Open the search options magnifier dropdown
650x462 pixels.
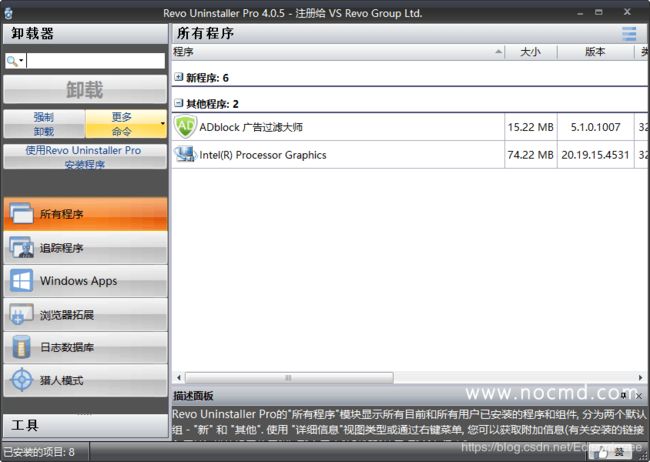click(x=15, y=61)
